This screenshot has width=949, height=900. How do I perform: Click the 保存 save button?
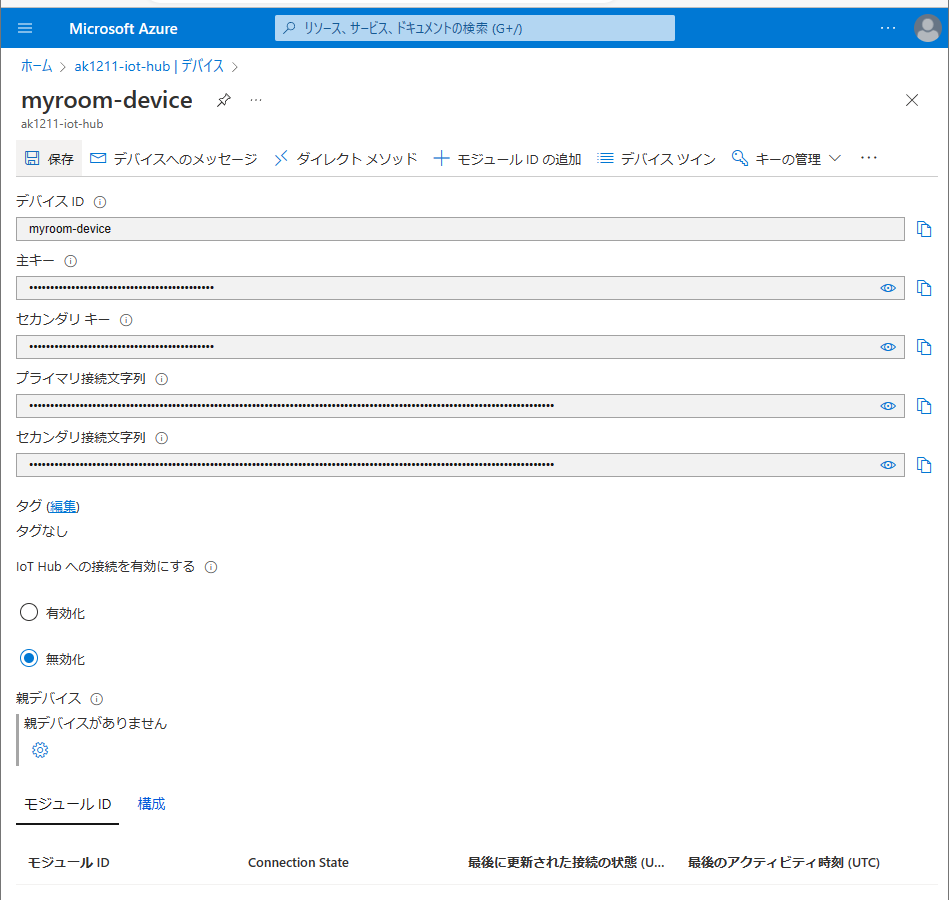pyautogui.click(x=49, y=159)
